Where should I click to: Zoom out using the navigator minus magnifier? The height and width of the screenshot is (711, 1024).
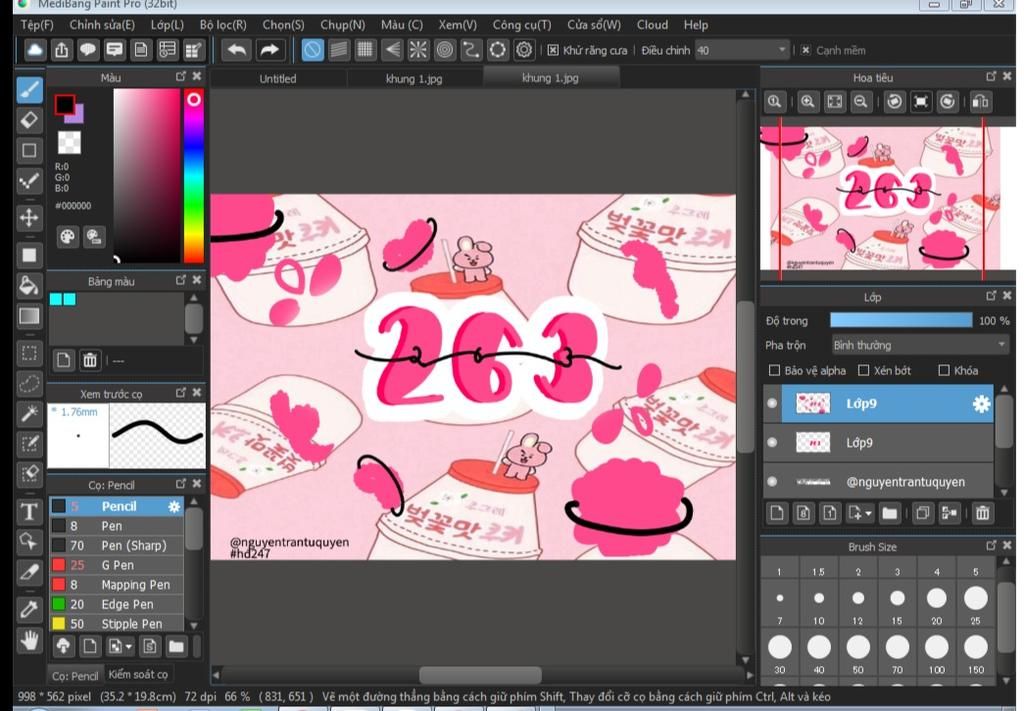pos(861,102)
